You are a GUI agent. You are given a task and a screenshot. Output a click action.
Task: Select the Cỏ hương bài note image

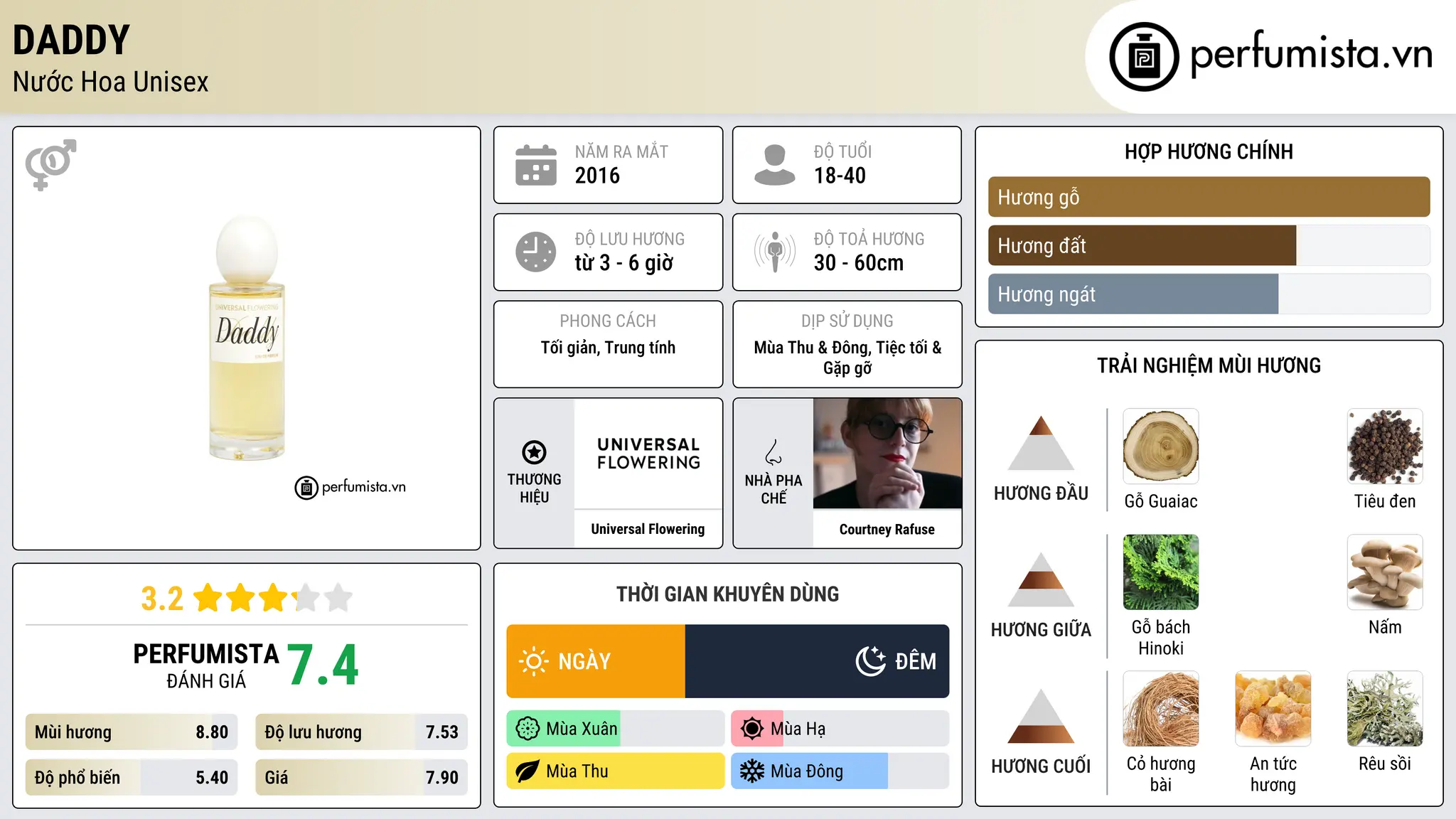pos(1161,709)
